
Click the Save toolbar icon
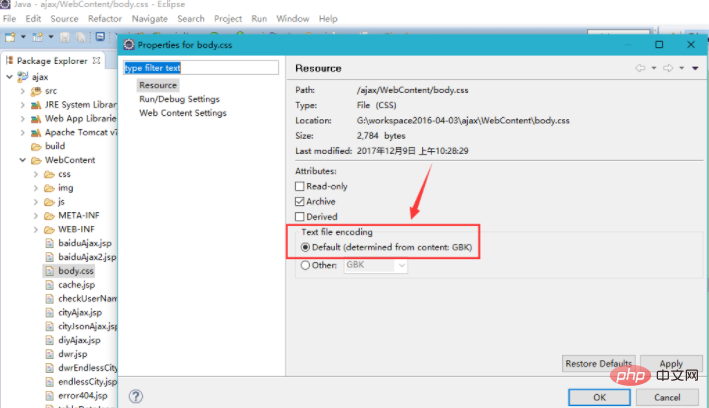pyautogui.click(x=65, y=37)
